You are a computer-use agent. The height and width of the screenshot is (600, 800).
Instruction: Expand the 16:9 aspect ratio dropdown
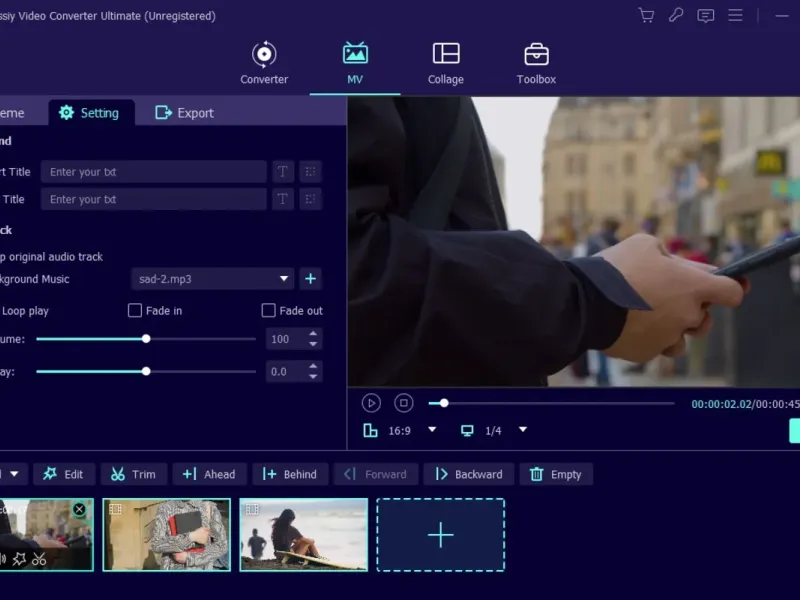click(x=432, y=430)
